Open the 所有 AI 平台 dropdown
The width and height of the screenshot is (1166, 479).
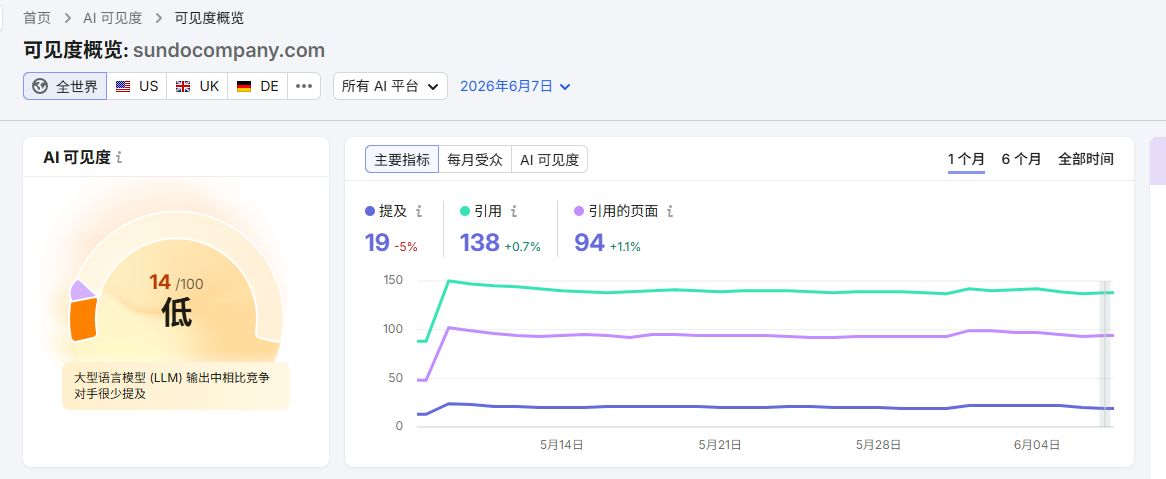pos(390,86)
